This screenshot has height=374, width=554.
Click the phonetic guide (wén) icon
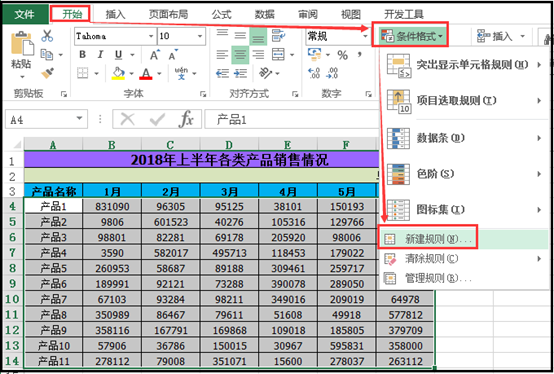(x=181, y=73)
